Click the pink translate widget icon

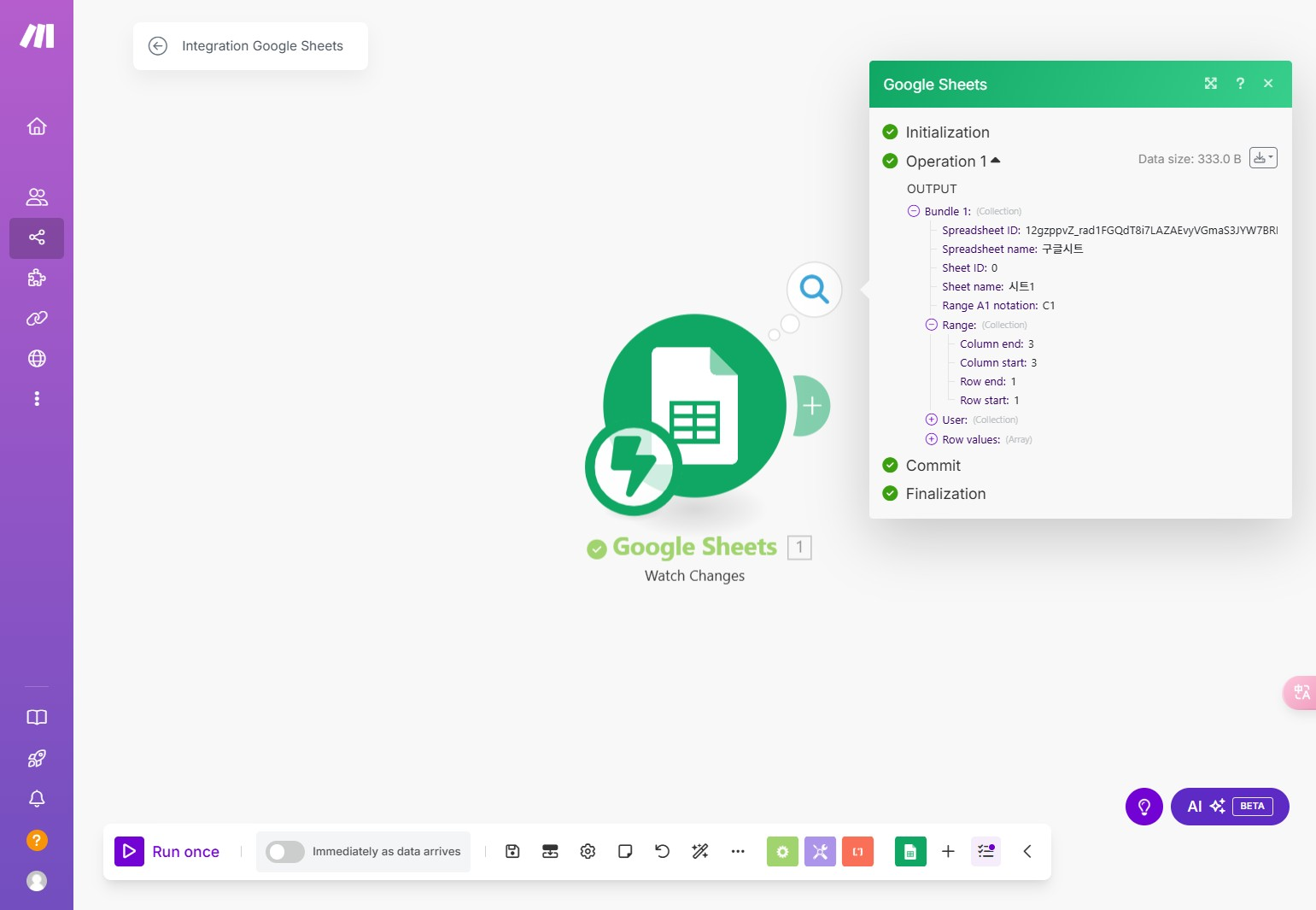1301,692
